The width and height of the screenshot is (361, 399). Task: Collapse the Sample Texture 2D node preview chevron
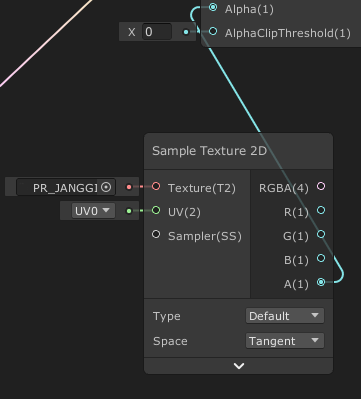[239, 366]
